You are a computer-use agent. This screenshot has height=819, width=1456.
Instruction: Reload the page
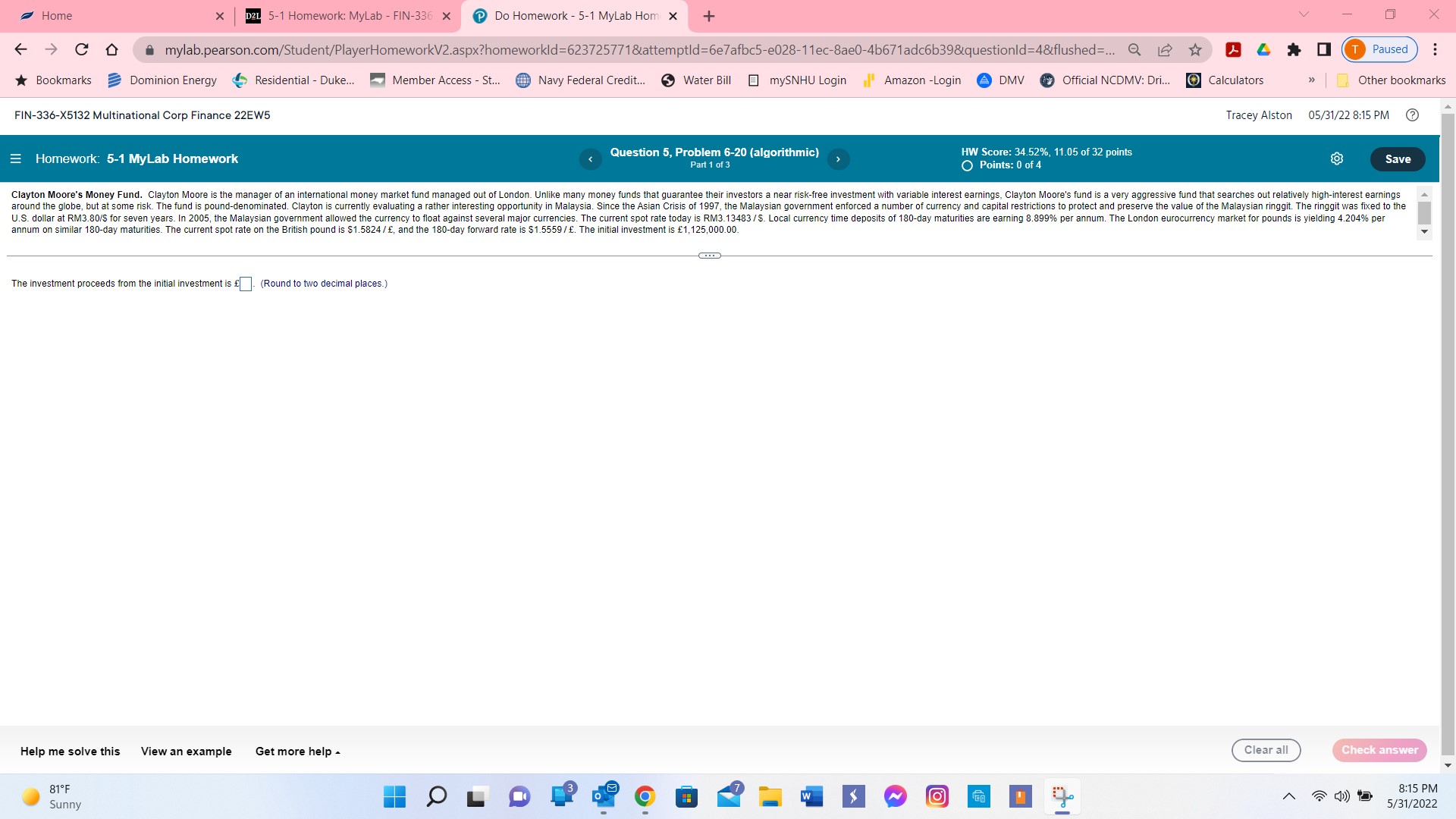[x=81, y=50]
